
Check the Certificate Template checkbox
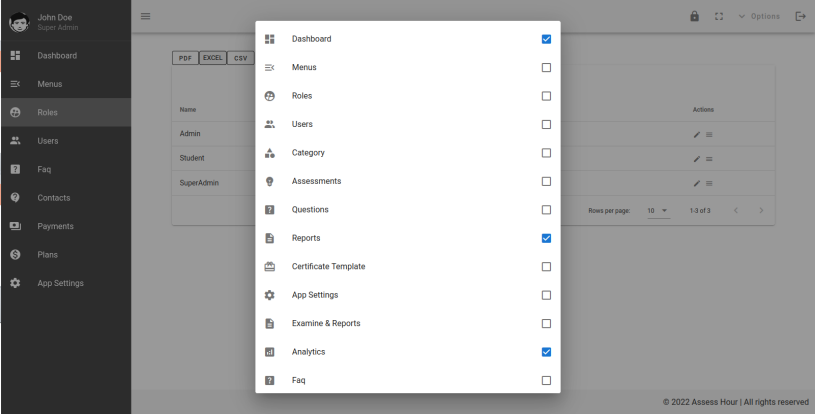546,267
